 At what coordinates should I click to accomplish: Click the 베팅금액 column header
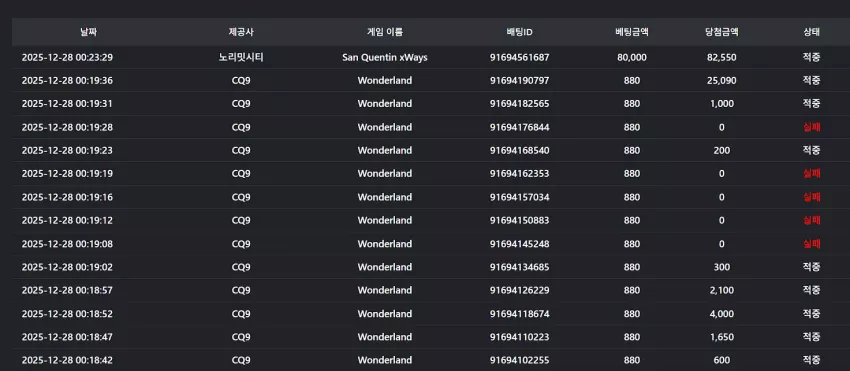(632, 32)
